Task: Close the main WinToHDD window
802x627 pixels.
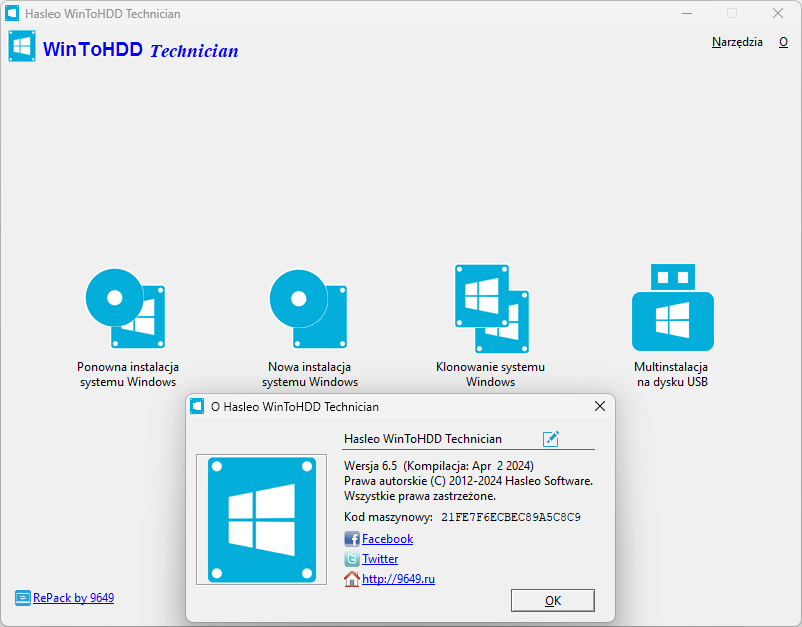Action: pos(778,13)
